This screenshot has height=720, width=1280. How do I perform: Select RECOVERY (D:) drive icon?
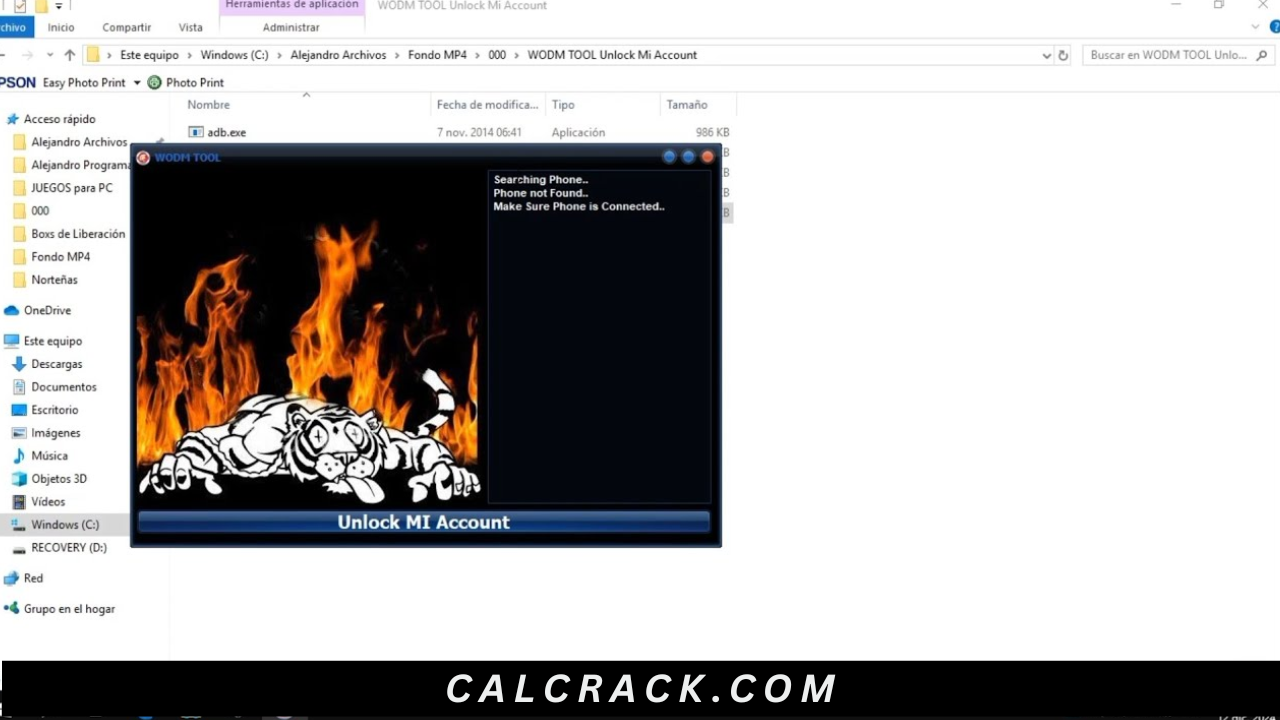click(19, 548)
